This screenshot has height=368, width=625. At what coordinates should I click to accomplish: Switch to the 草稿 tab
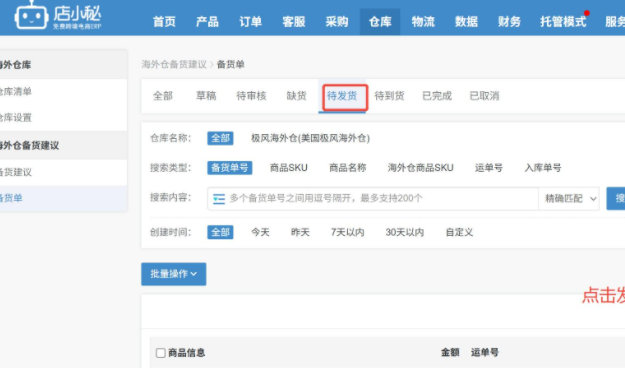[x=206, y=96]
